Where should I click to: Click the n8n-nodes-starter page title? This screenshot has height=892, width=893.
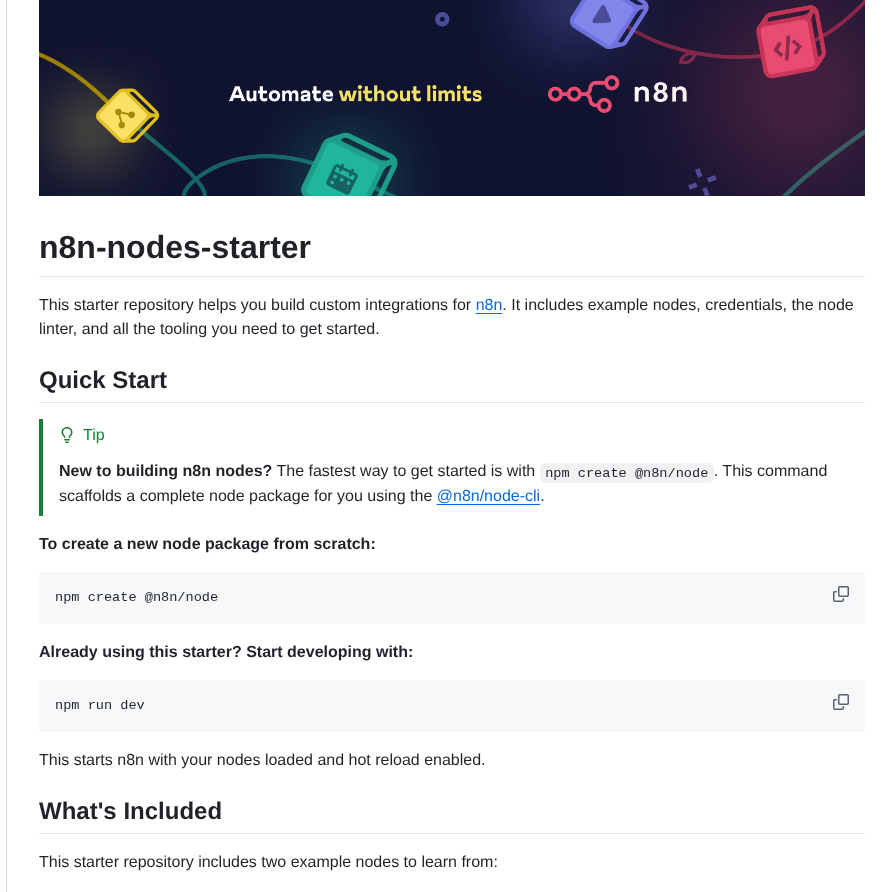point(174,247)
